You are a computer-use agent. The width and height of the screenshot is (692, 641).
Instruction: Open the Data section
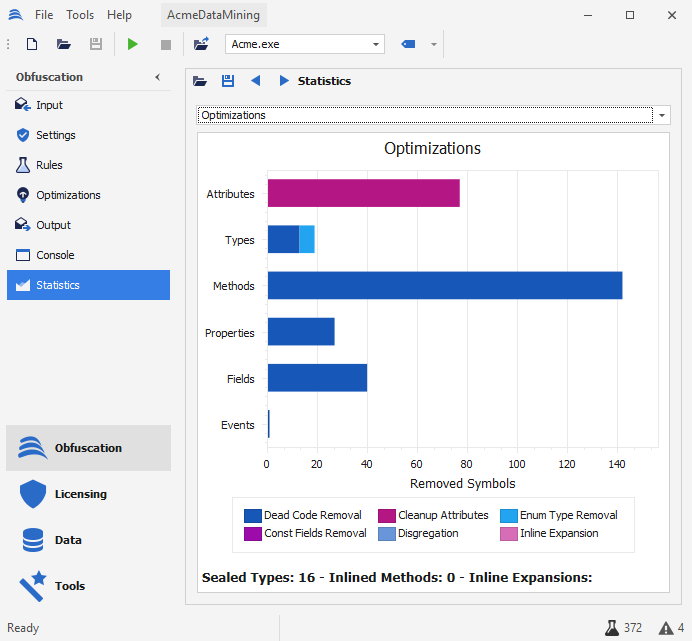coord(68,540)
